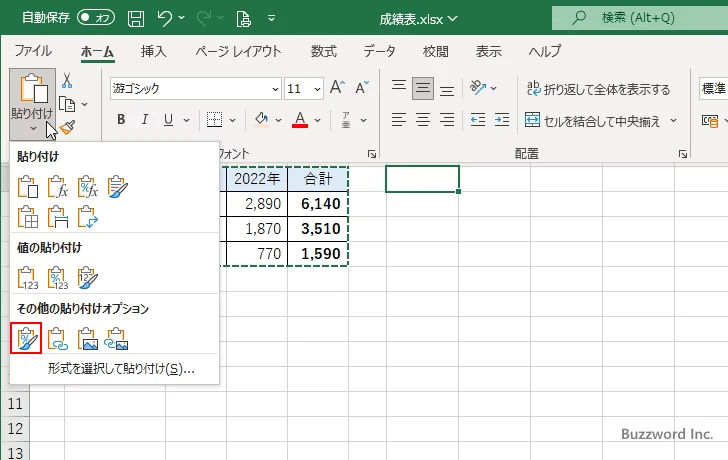The height and width of the screenshot is (460, 728).
Task: Switch to the 表示 tab
Action: 488,51
